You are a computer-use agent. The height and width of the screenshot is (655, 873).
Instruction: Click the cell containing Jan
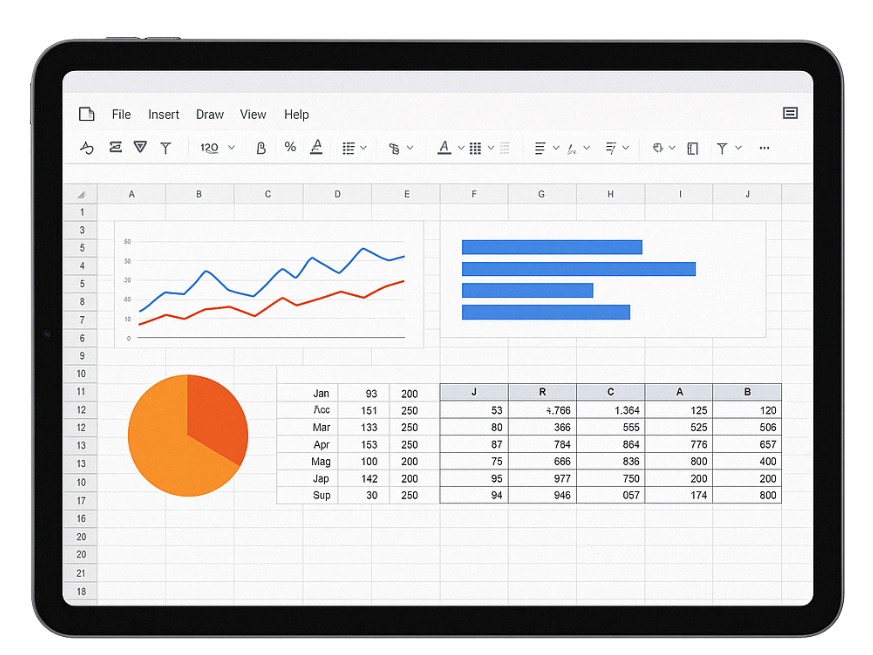pyautogui.click(x=321, y=394)
